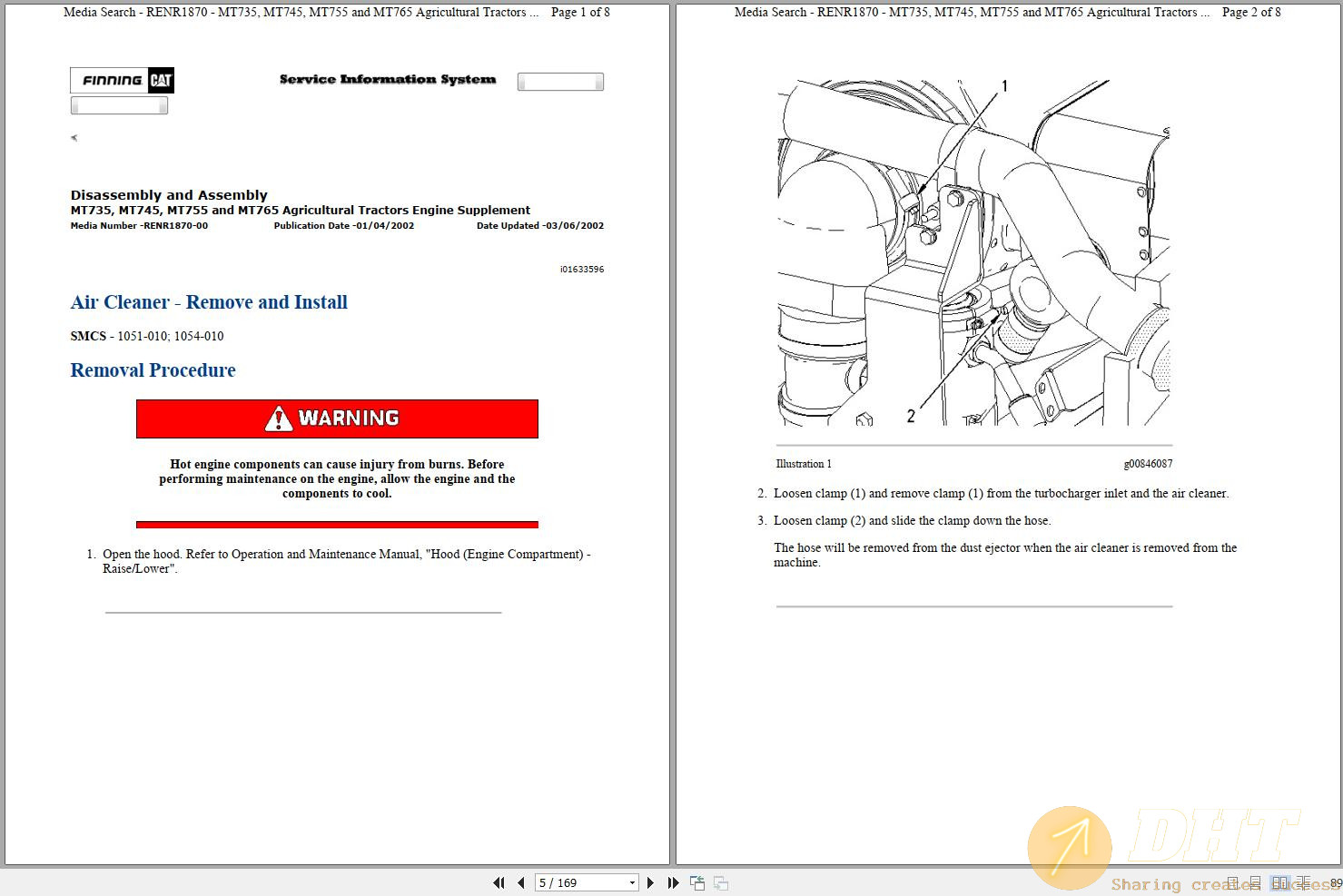Open the page number dropdown arrow
Viewport: 1343px width, 896px height.
coord(633,882)
